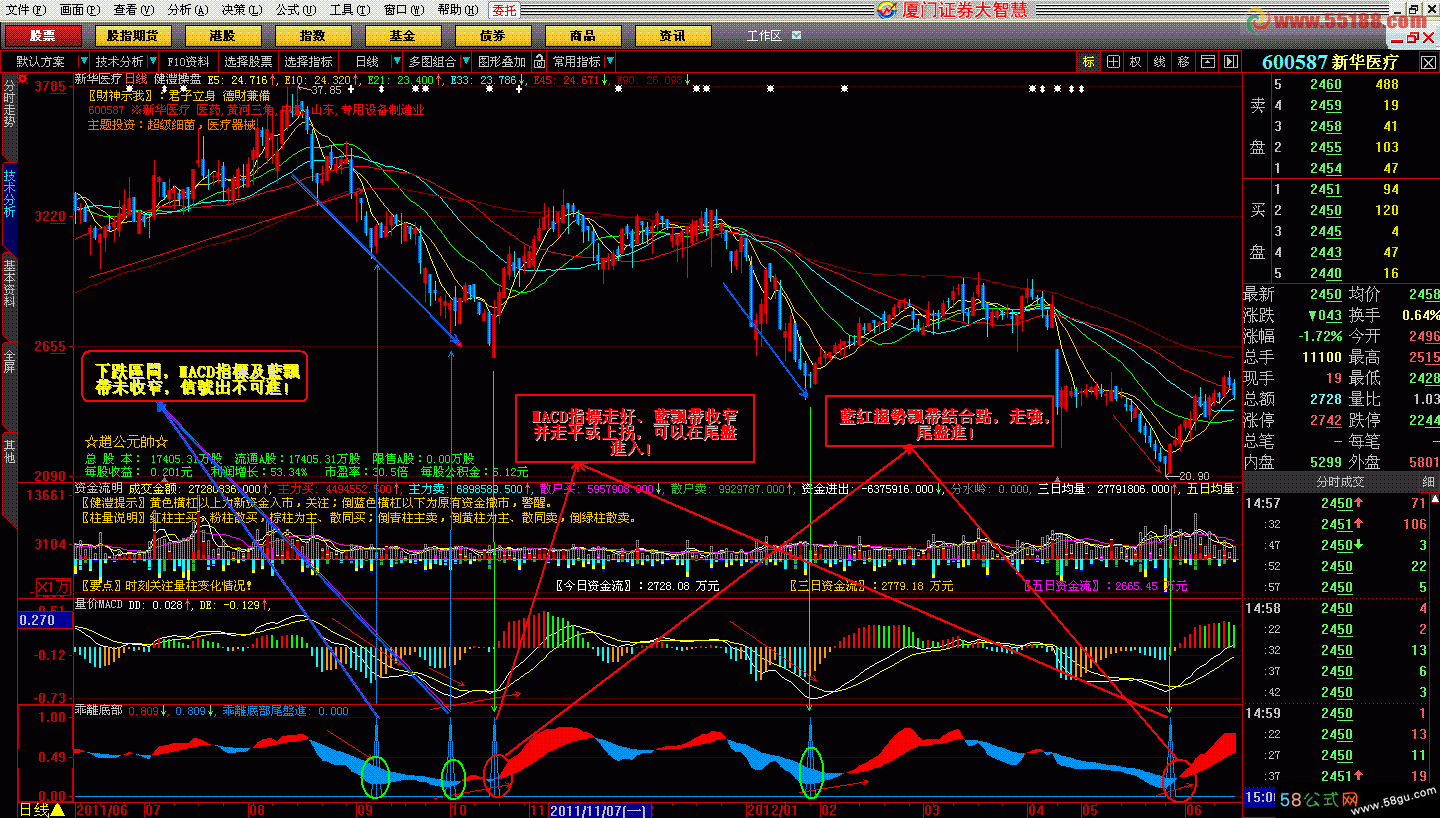Click the crosshair grid icon

coord(1113,62)
